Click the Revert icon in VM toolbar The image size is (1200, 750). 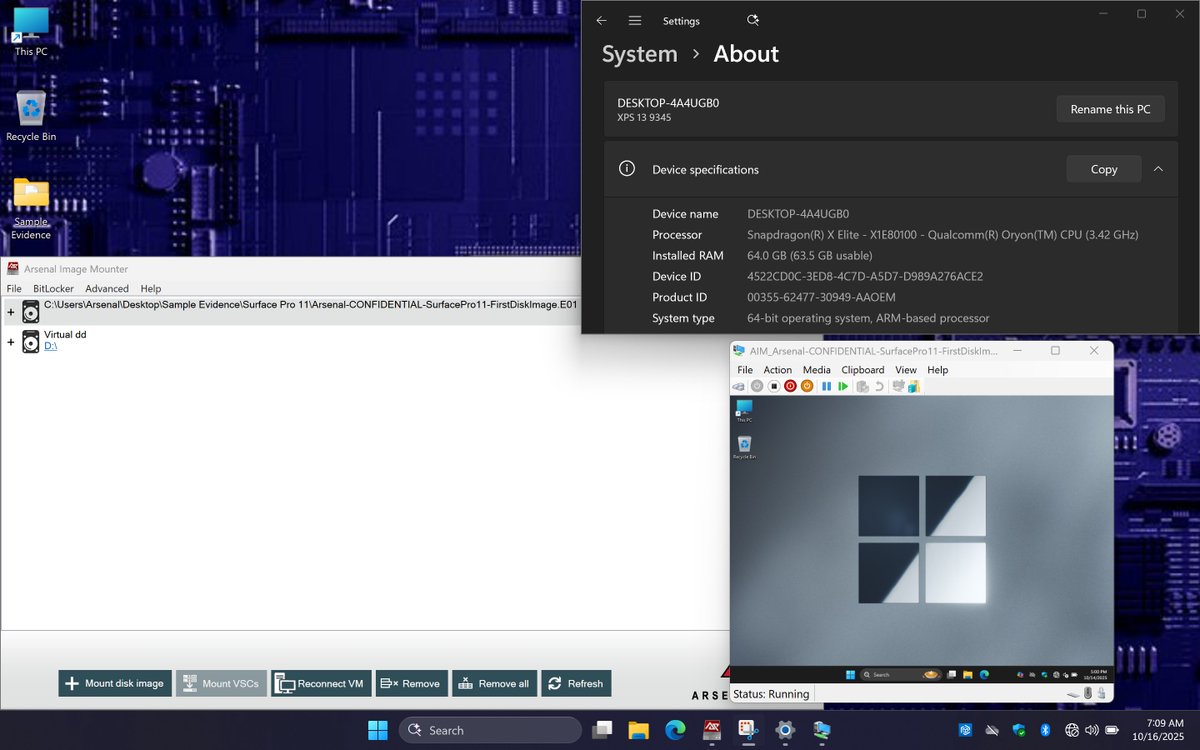(x=879, y=386)
